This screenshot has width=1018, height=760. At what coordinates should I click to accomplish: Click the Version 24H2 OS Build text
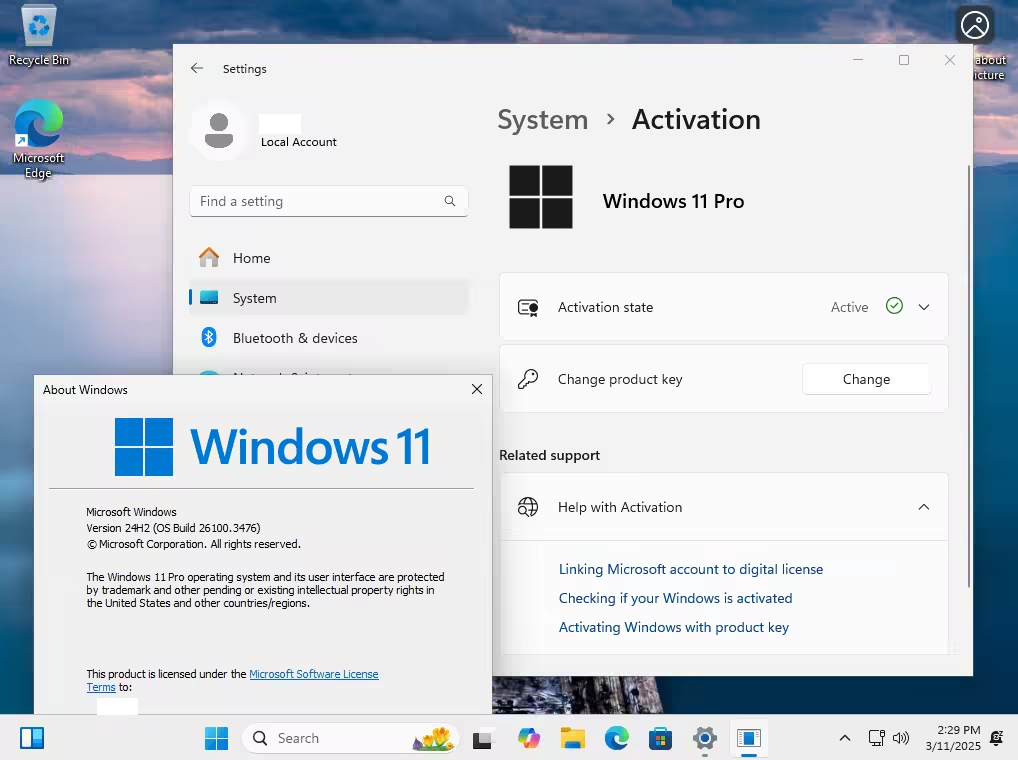click(x=173, y=528)
